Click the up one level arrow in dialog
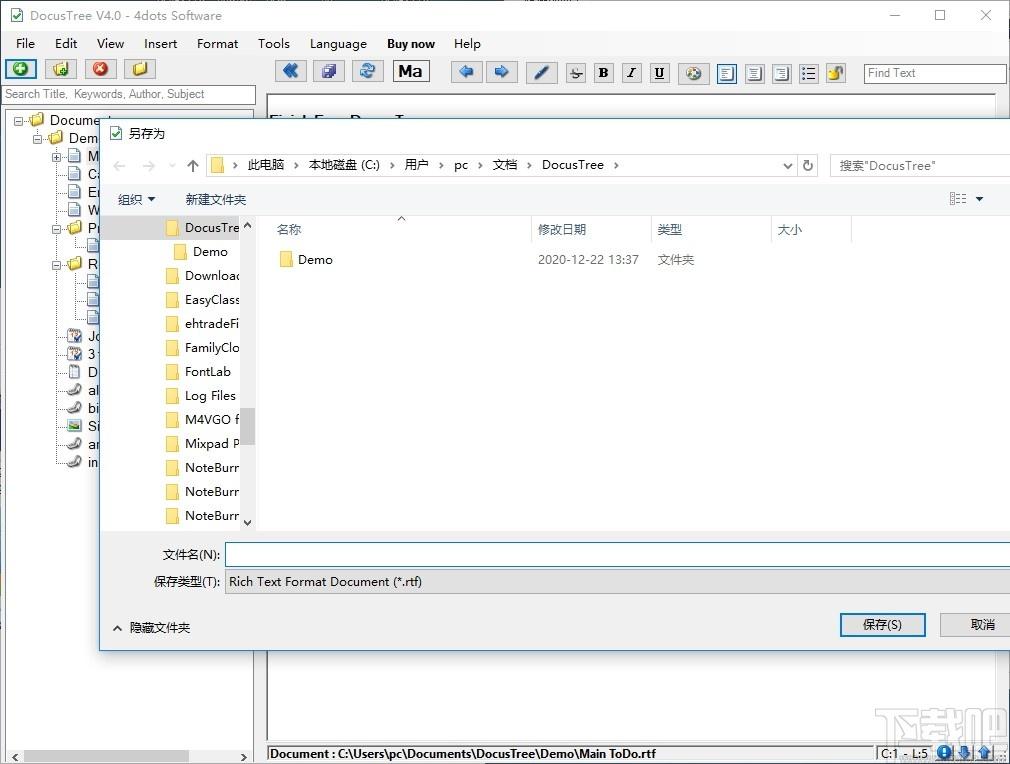This screenshot has height=764, width=1010. coord(192,166)
